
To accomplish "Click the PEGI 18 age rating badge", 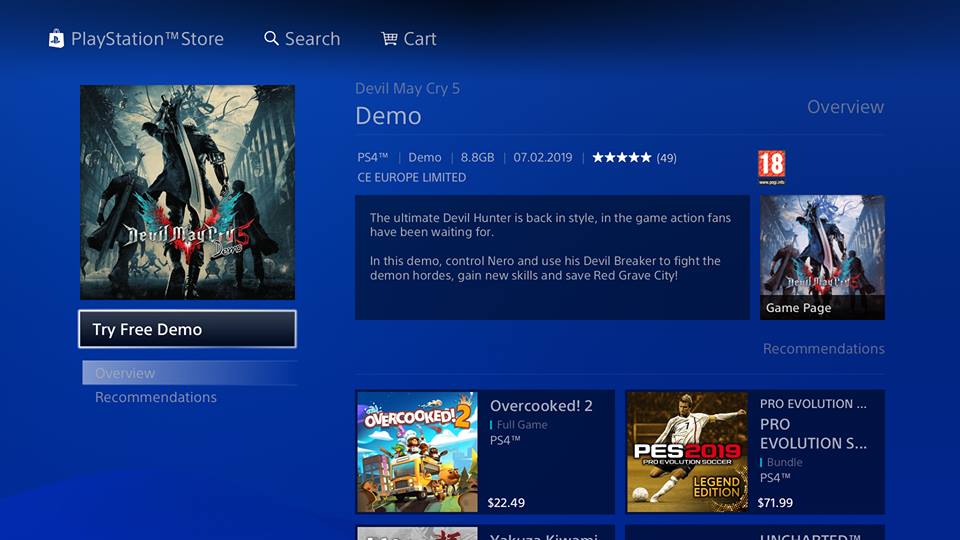I will (771, 167).
